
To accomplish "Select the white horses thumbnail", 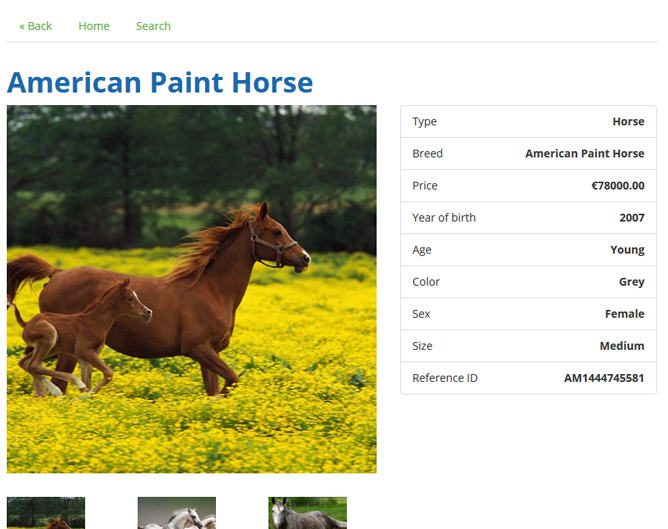I will pyautogui.click(x=177, y=513).
